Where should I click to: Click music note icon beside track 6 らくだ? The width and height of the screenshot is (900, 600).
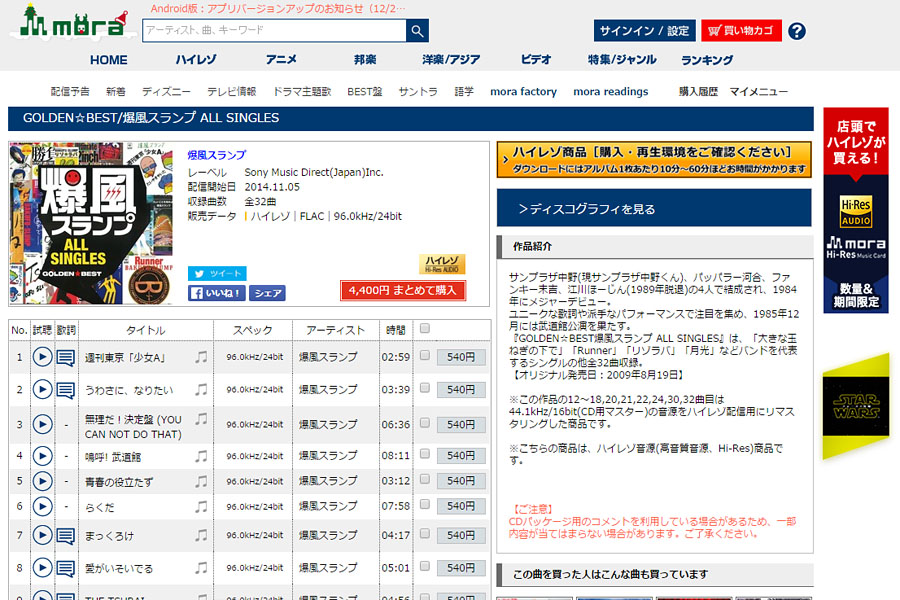click(x=201, y=506)
